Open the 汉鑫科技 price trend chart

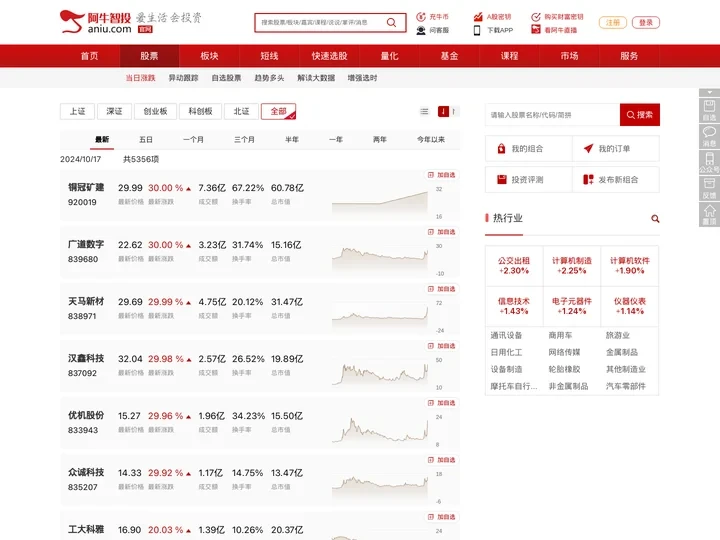380,373
